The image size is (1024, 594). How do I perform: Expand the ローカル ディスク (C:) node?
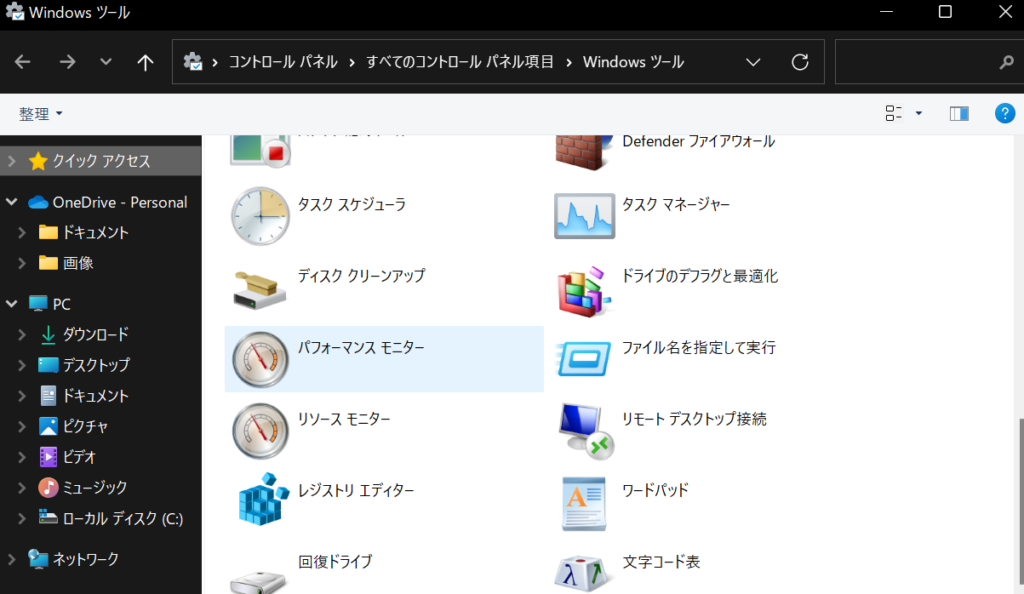[x=22, y=518]
